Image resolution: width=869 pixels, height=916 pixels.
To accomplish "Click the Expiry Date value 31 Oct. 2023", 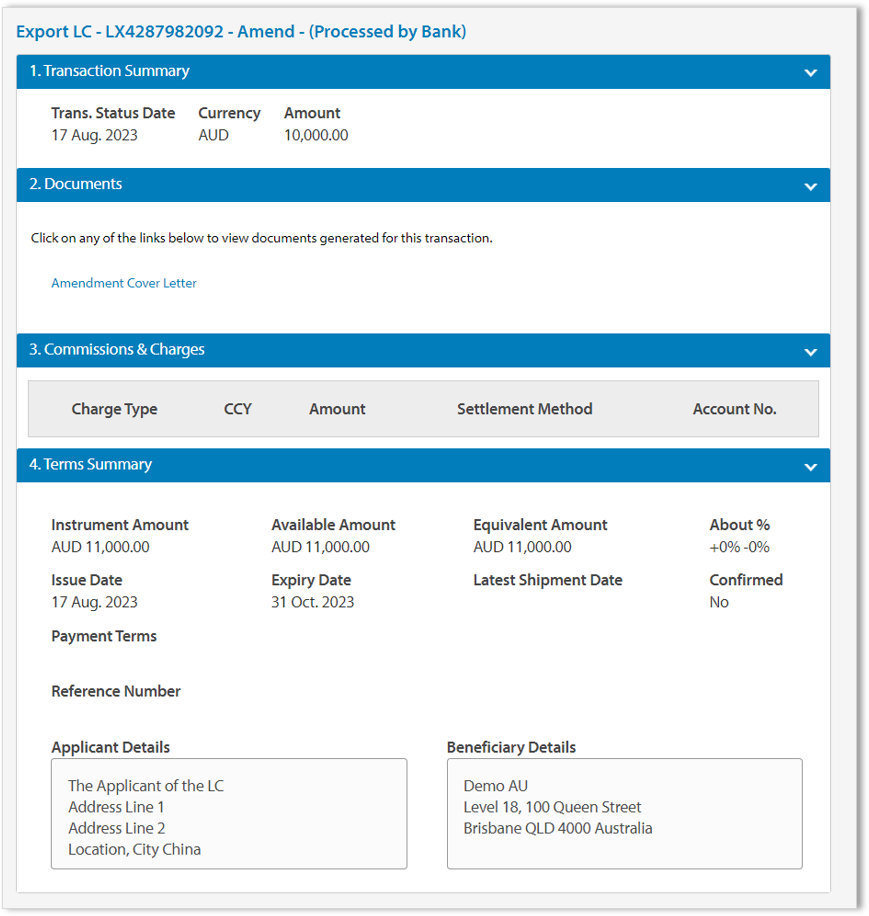I will 312,602.
